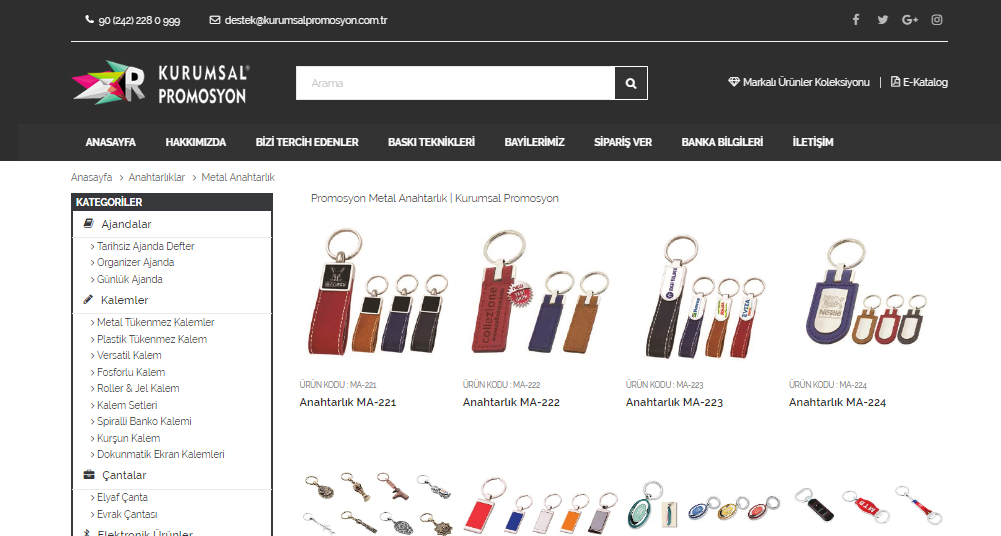Open the Google Plus icon
This screenshot has width=1001, height=536.
[x=910, y=20]
